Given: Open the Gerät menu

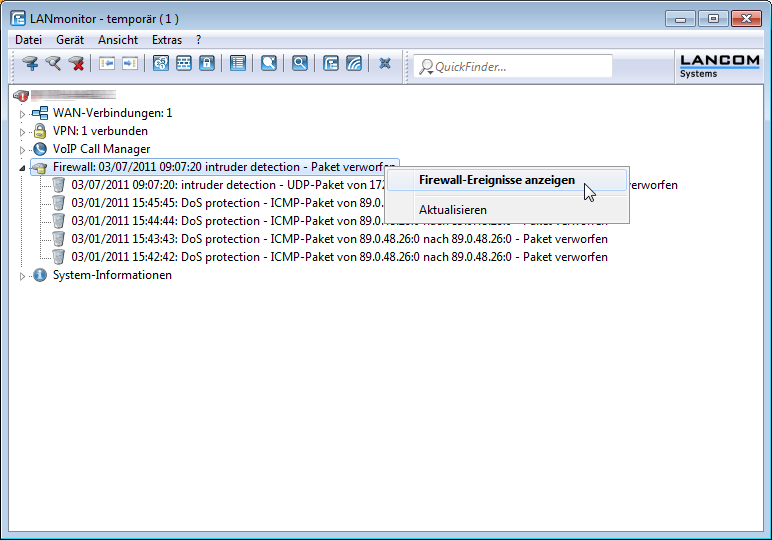Looking at the screenshot, I should (70, 40).
